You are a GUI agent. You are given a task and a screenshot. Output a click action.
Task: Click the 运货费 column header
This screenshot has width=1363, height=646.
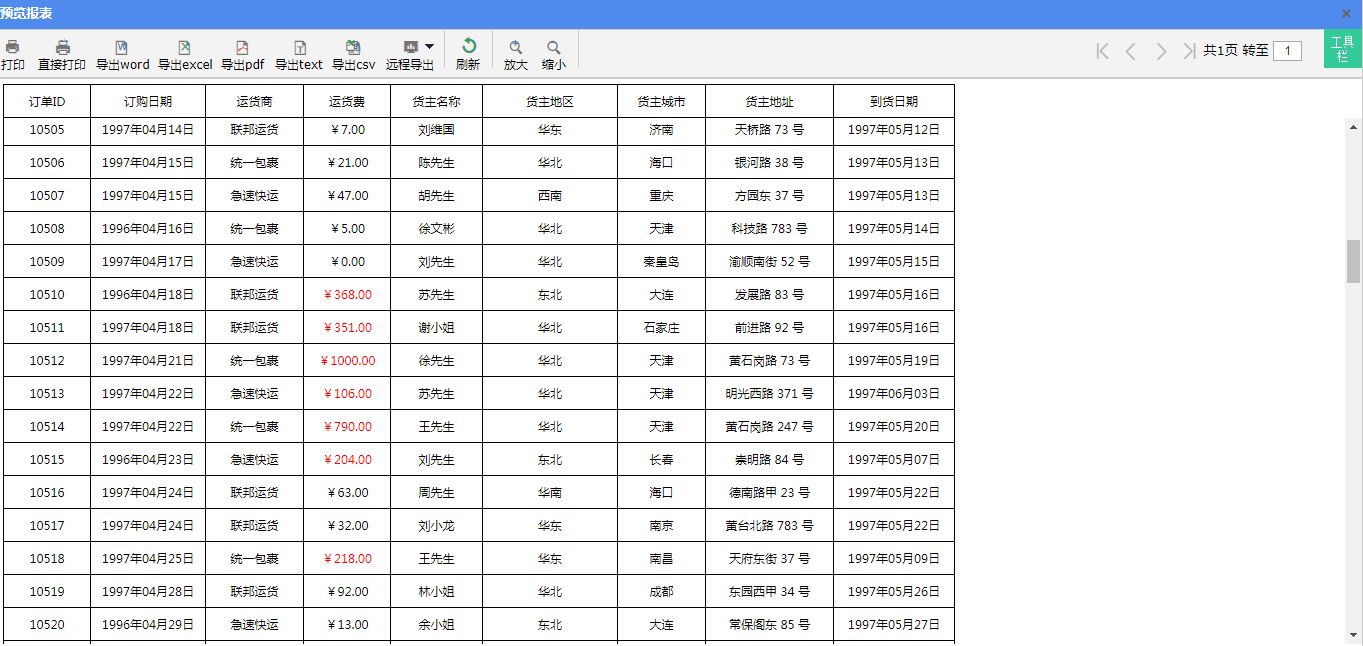[347, 102]
